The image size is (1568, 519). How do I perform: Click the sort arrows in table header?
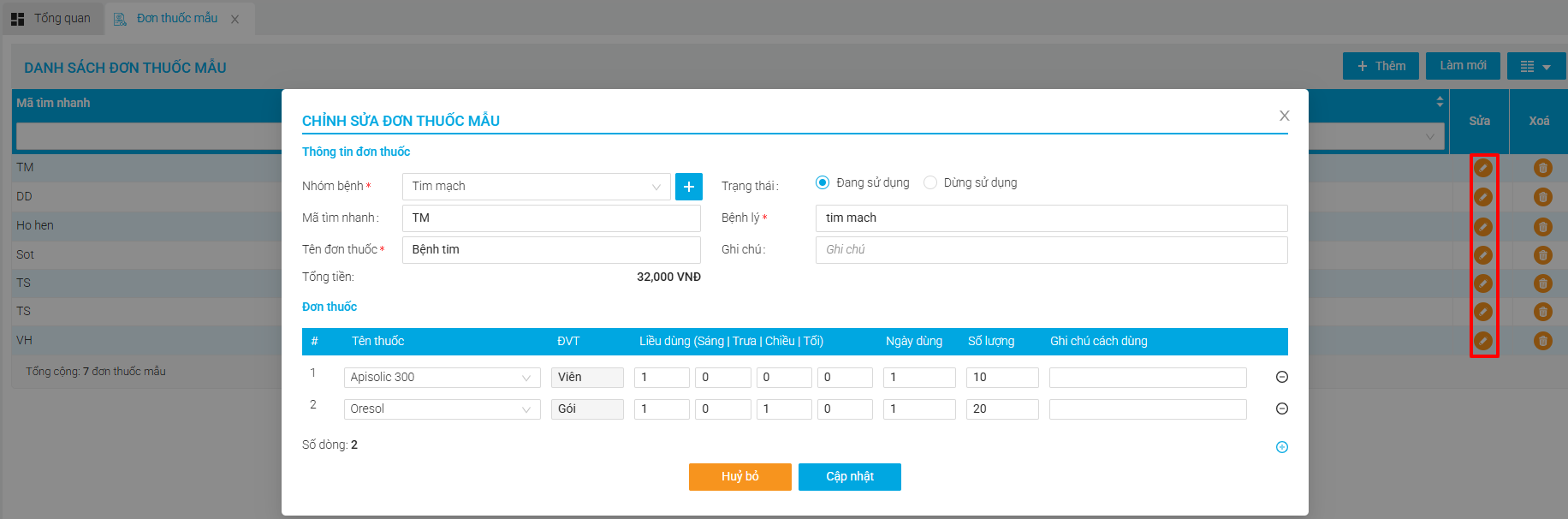point(1440,102)
